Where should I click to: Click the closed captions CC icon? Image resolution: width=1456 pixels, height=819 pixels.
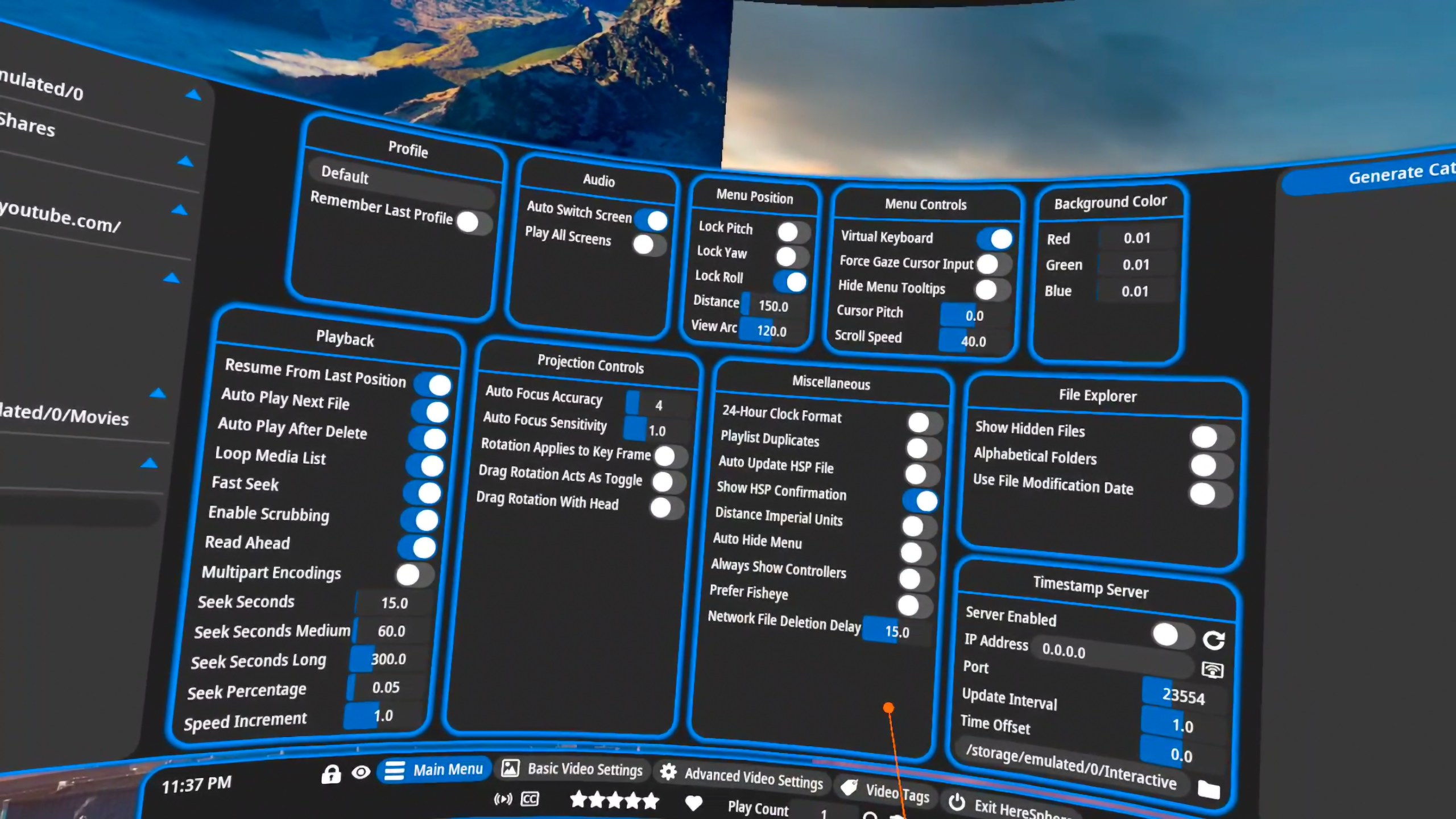pyautogui.click(x=530, y=799)
